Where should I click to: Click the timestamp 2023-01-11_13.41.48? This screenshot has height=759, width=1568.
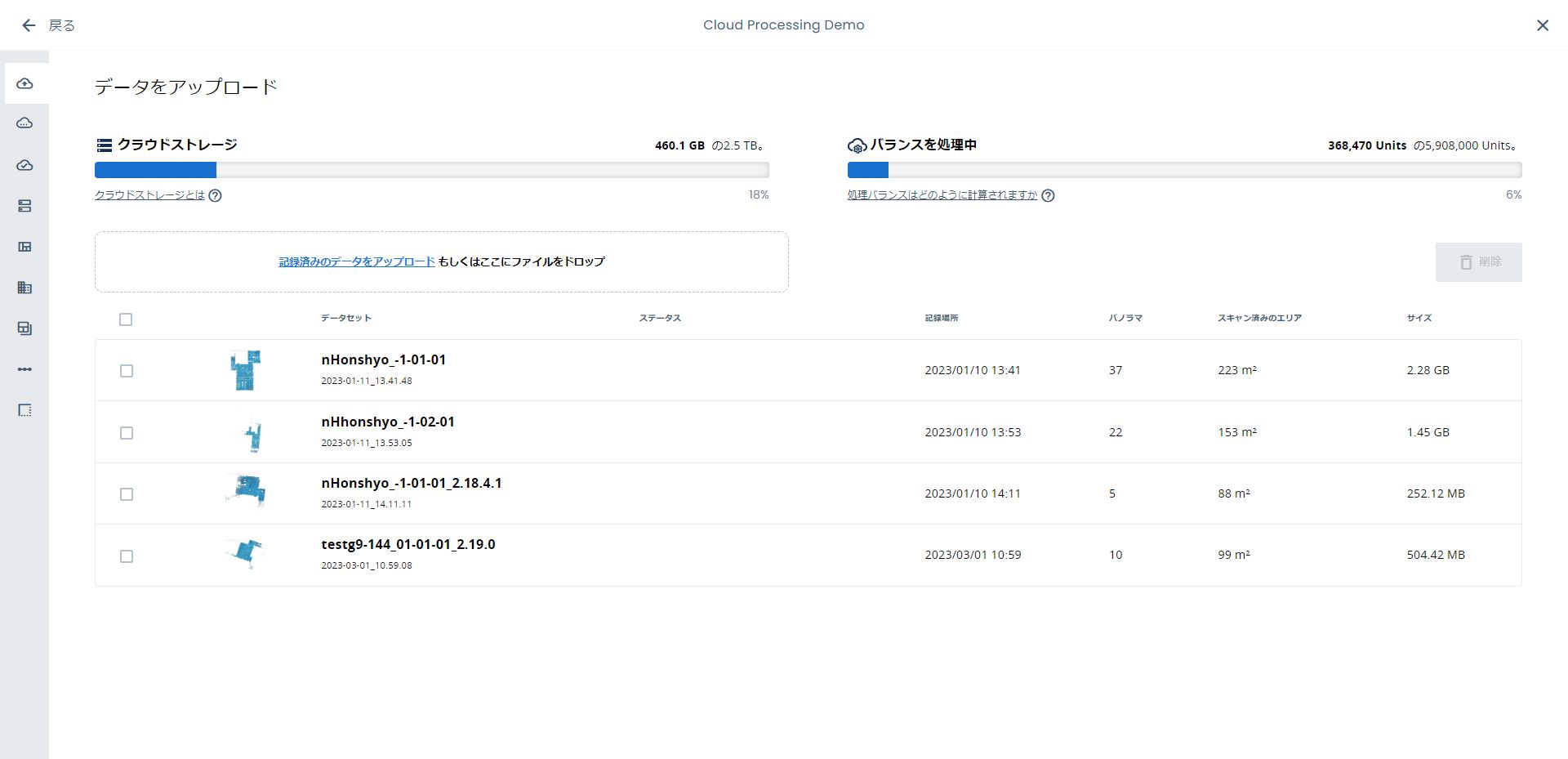tap(367, 381)
